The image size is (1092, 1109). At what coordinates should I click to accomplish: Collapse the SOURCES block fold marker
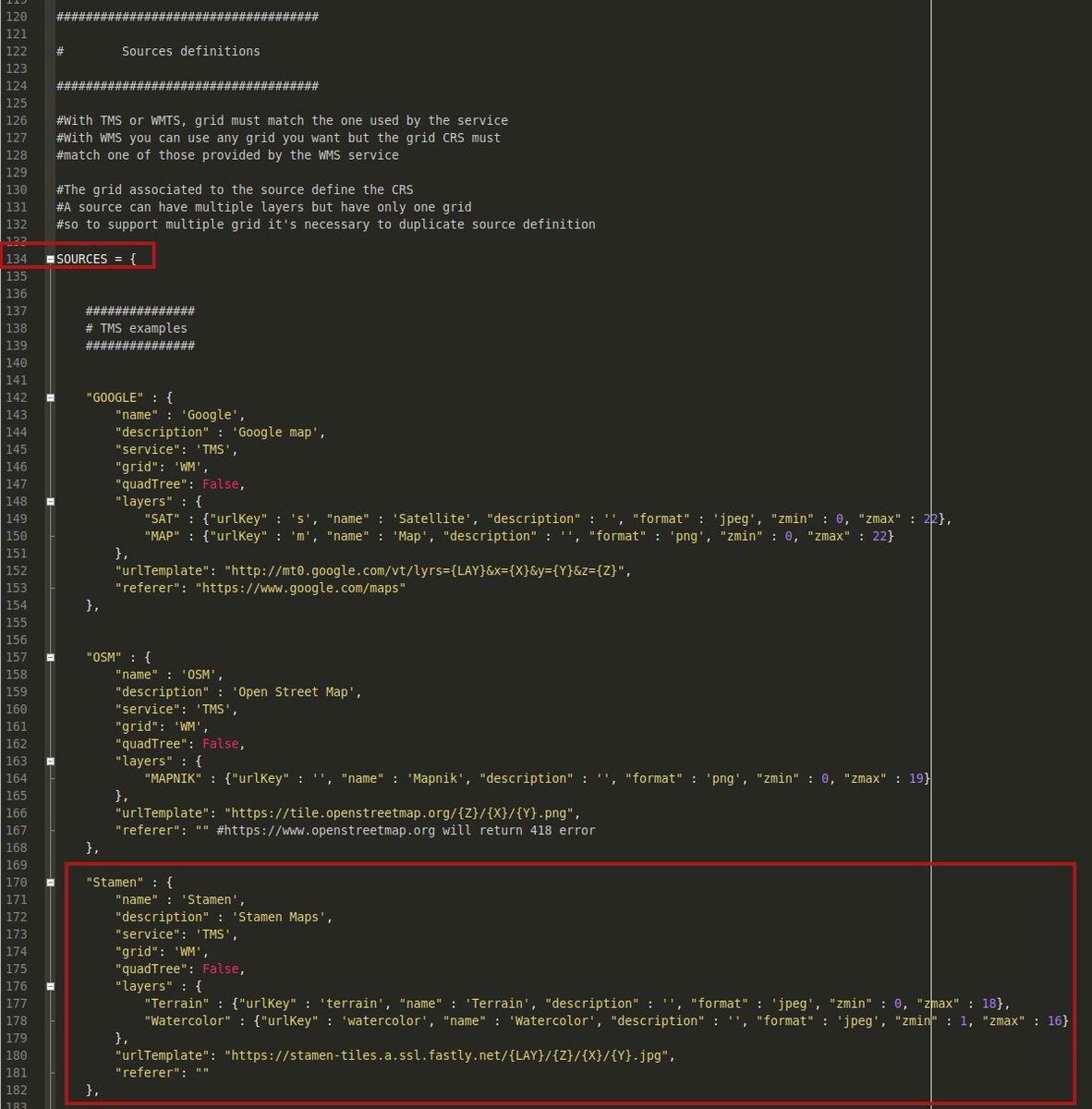[x=51, y=260]
